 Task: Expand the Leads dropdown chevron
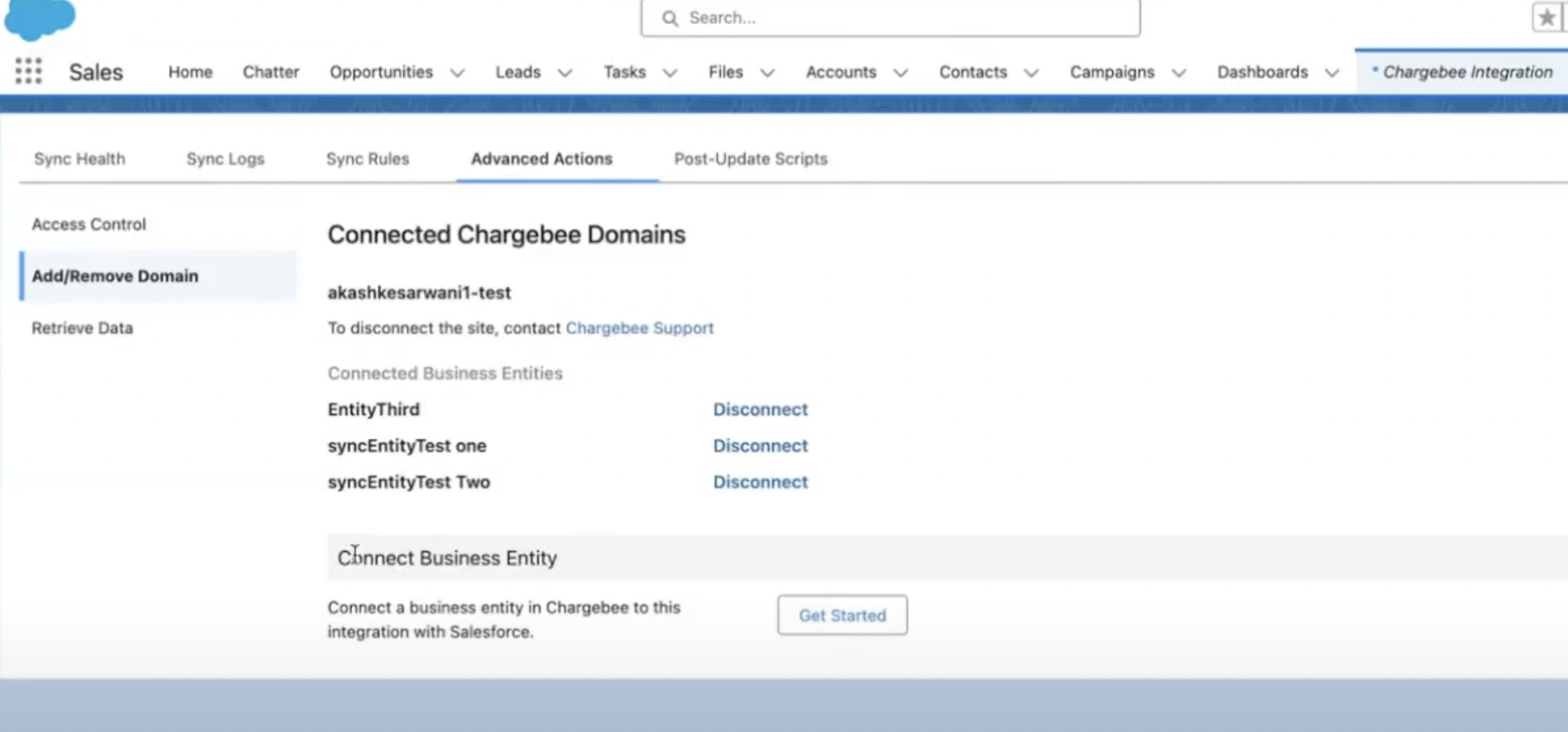click(x=565, y=73)
